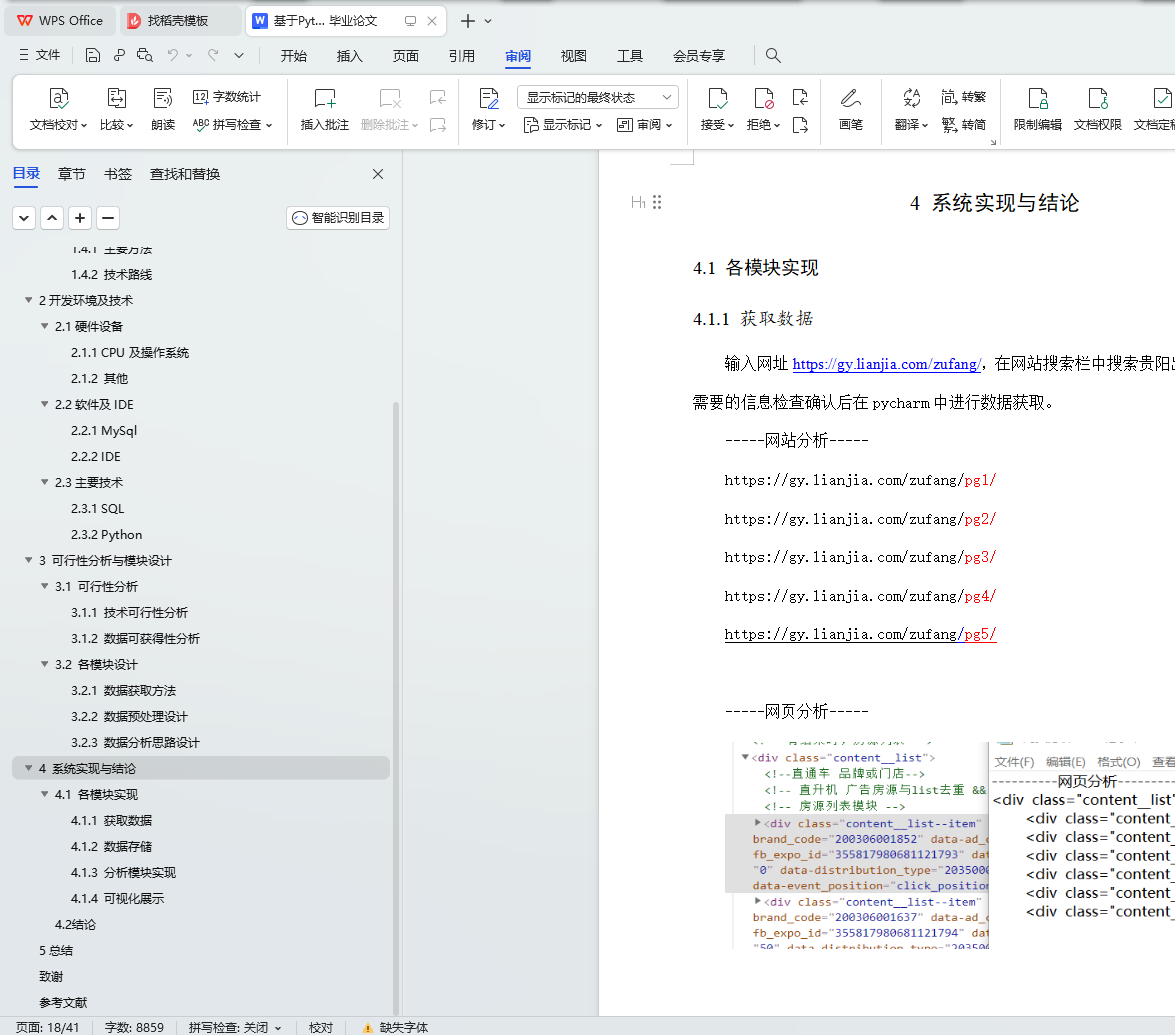
Task: Open the search magnifier icon
Action: (773, 55)
